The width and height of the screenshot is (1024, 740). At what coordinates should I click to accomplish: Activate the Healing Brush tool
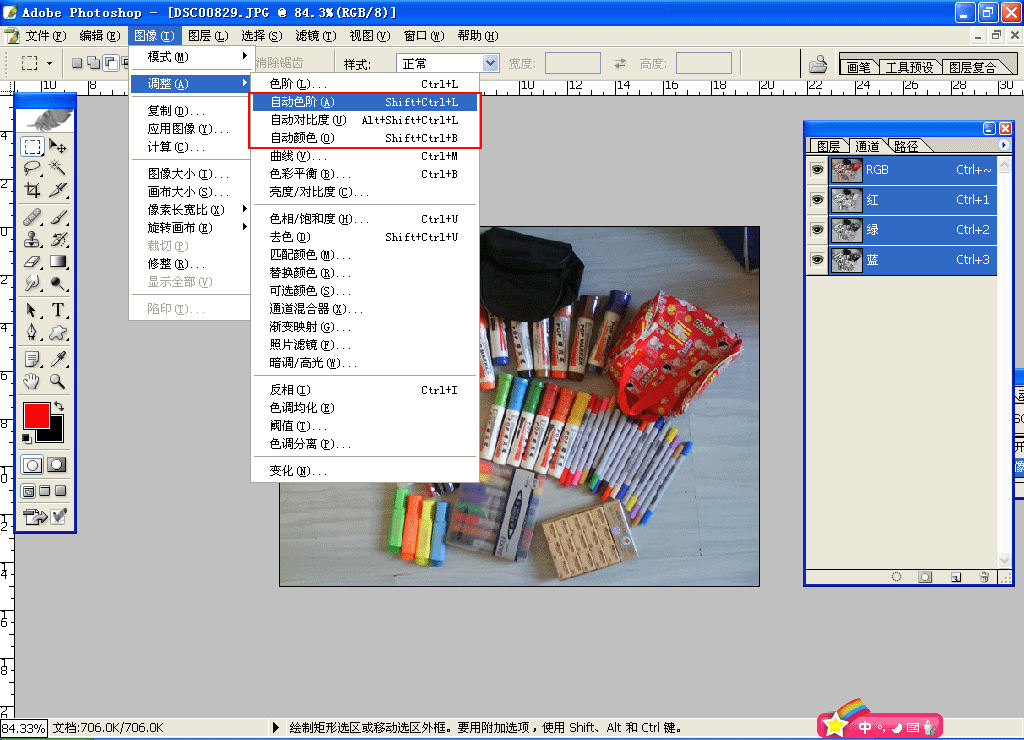click(x=32, y=217)
